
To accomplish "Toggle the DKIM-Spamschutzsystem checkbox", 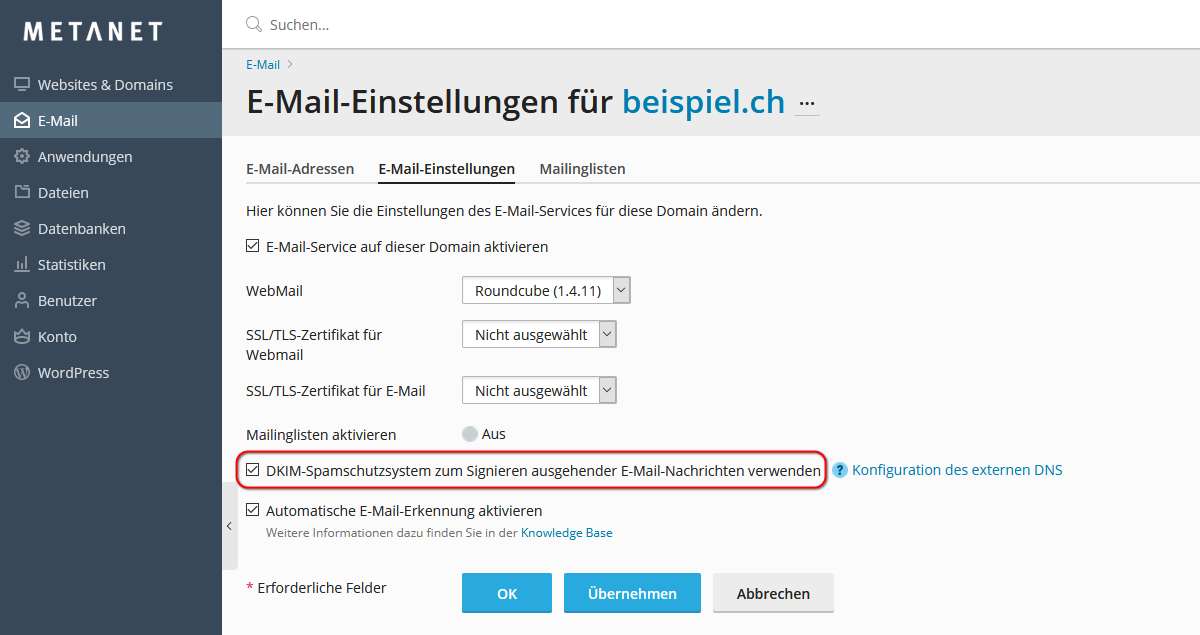I will [x=253, y=470].
